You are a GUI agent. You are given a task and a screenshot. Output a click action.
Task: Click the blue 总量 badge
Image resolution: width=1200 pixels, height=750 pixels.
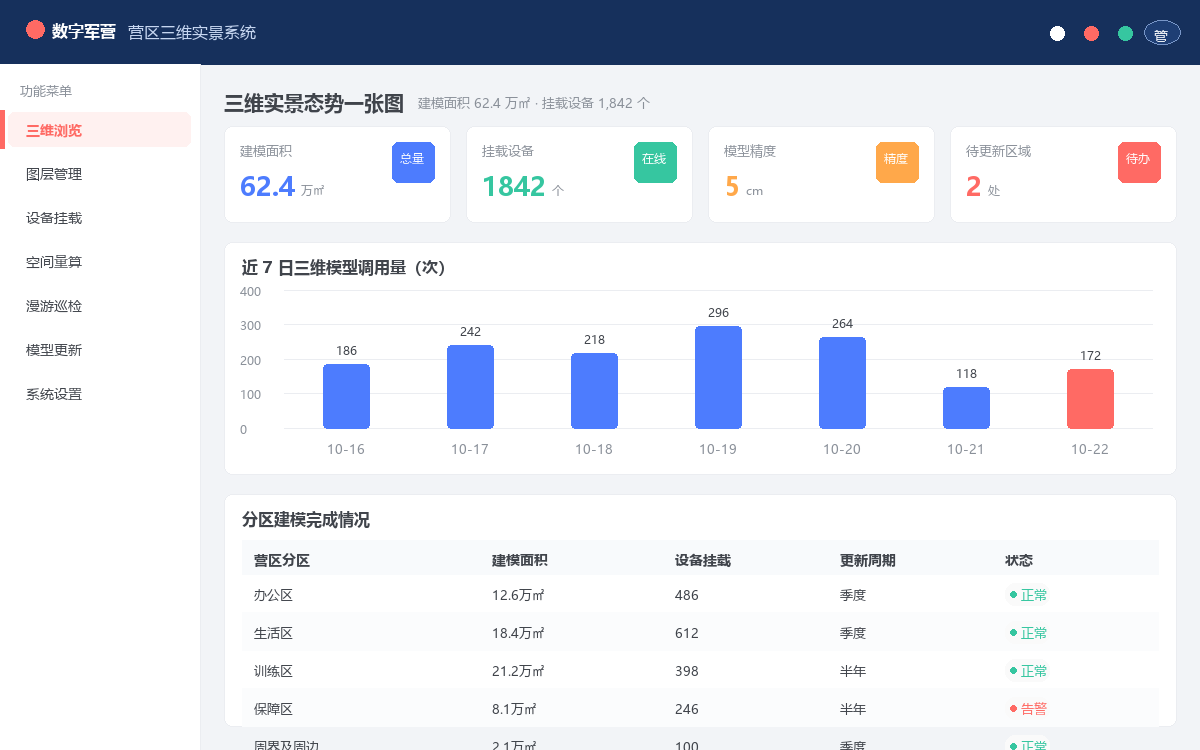click(413, 162)
